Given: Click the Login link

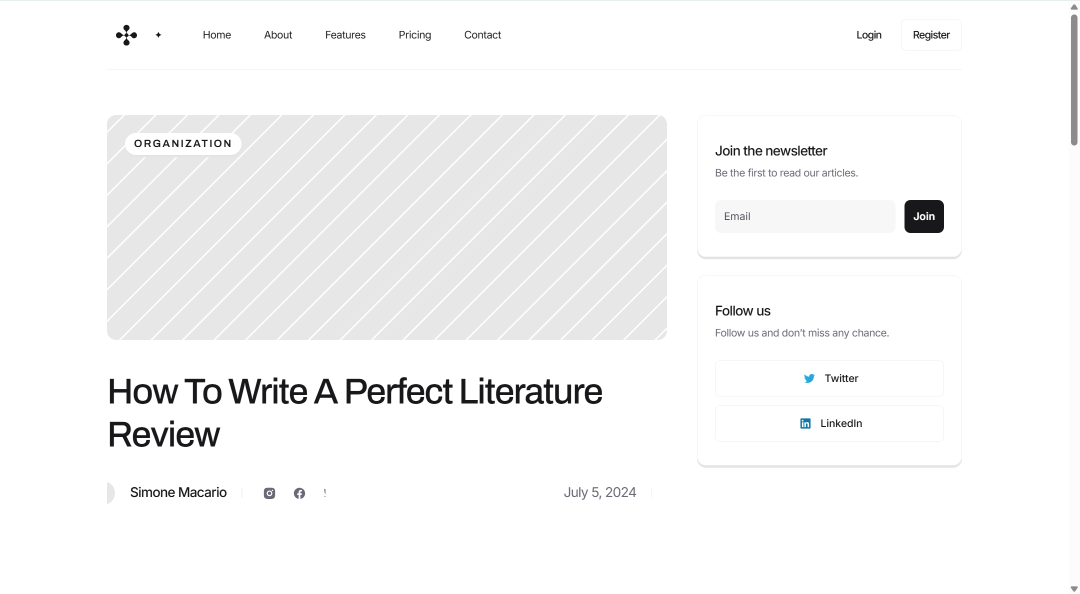Looking at the screenshot, I should (869, 35).
